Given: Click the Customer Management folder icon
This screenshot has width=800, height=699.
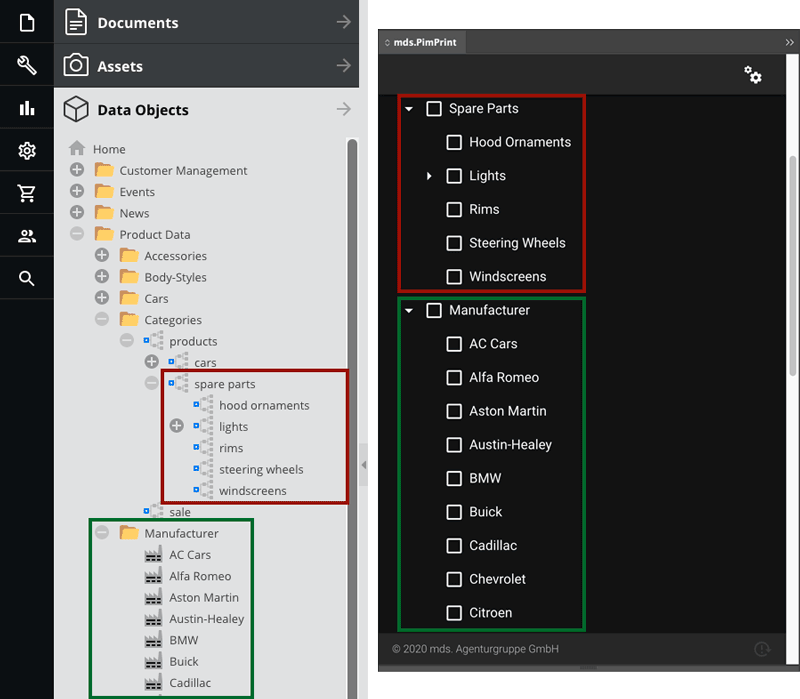Looking at the screenshot, I should coord(104,170).
